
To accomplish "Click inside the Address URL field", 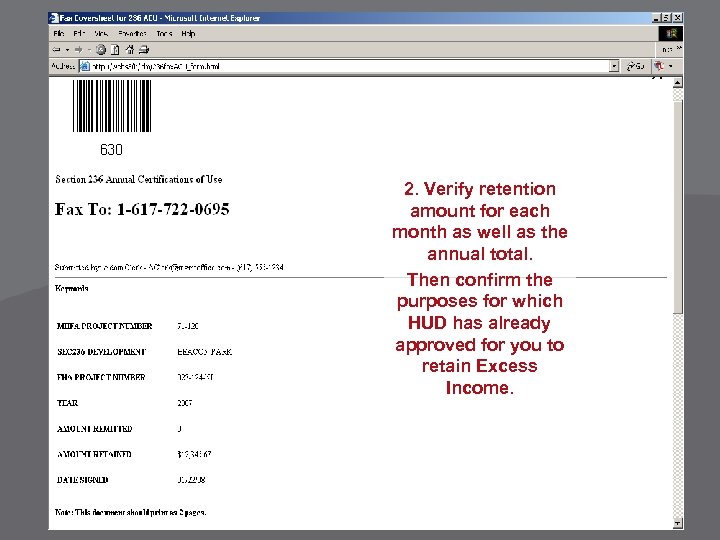I will pos(349,67).
